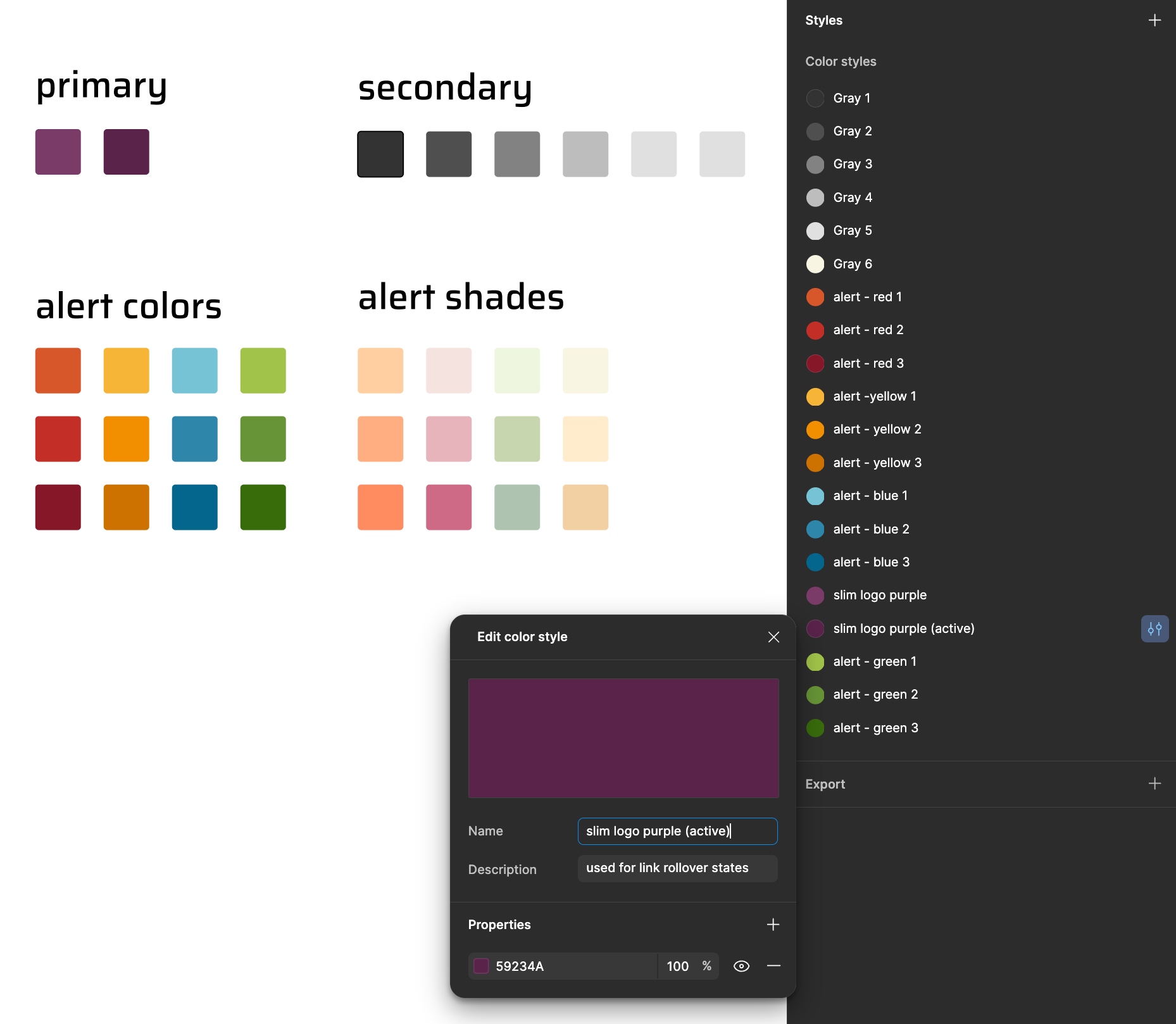
Task: Select the second dark gray secondary swatch
Action: [x=449, y=154]
